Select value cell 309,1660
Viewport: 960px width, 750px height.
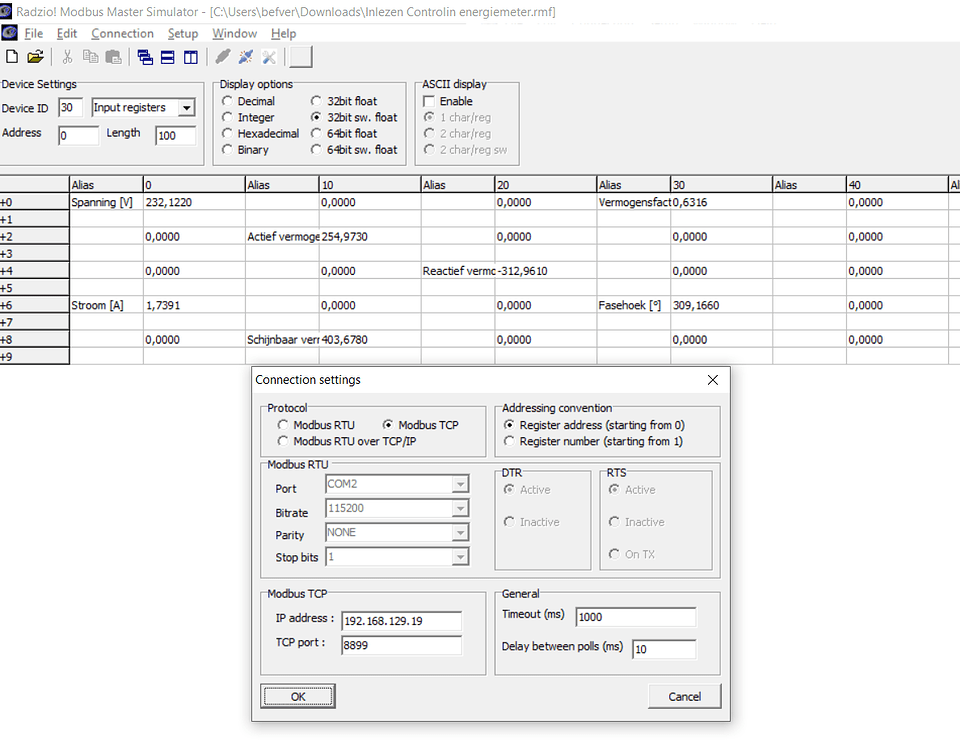[721, 305]
